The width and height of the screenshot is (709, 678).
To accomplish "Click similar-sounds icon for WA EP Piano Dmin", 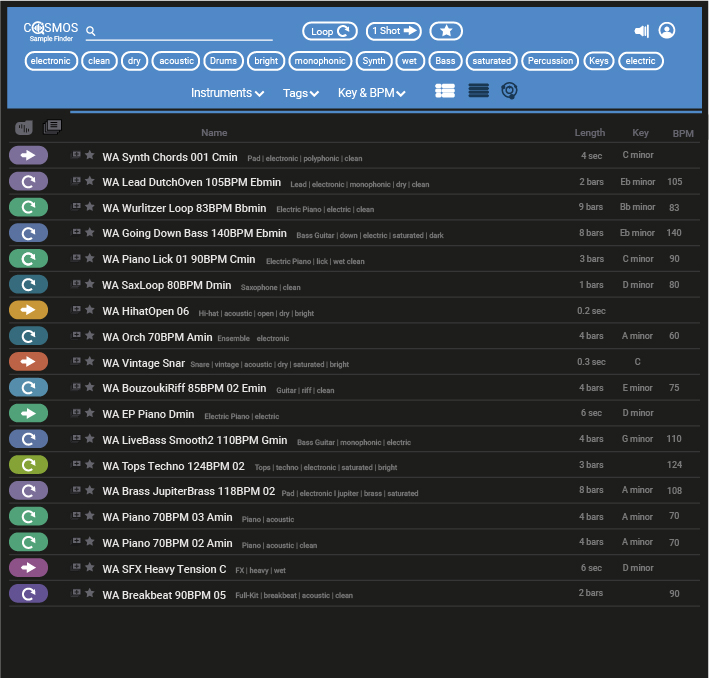I will click(76, 412).
